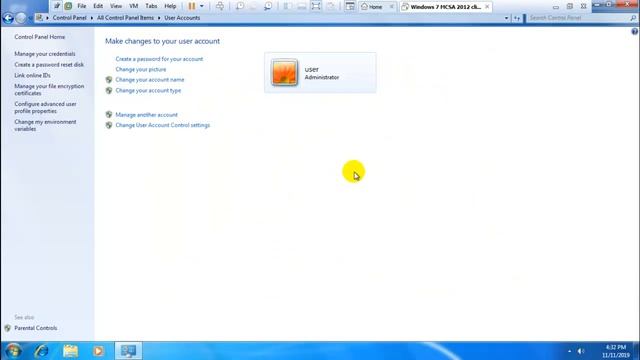The width and height of the screenshot is (640, 360).
Task: Click the enter full screen toolbar icon
Action: 316,6
